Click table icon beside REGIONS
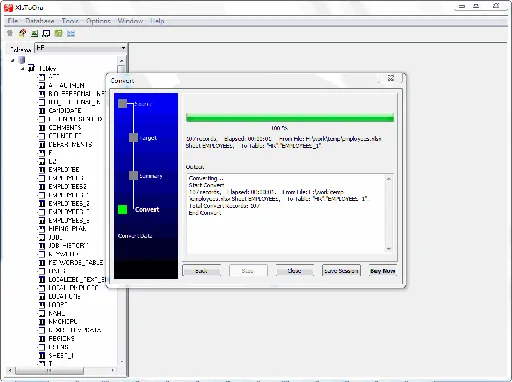This screenshot has height=382, width=512. 42,339
